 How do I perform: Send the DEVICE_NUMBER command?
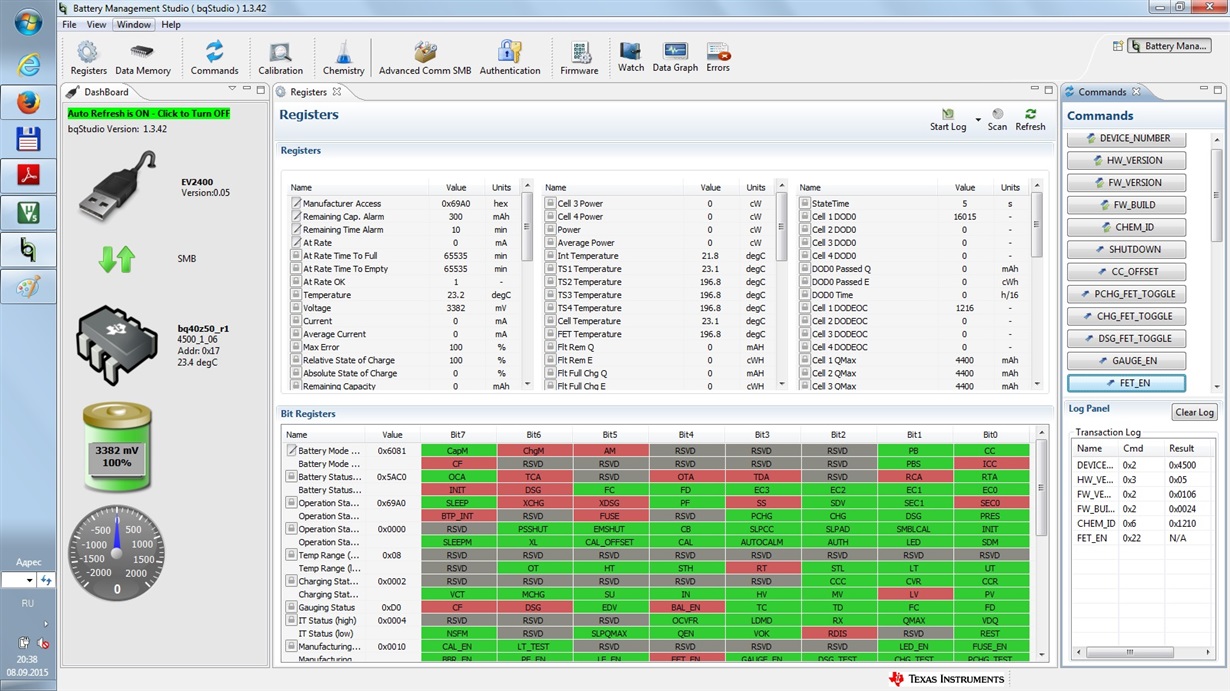click(1127, 138)
